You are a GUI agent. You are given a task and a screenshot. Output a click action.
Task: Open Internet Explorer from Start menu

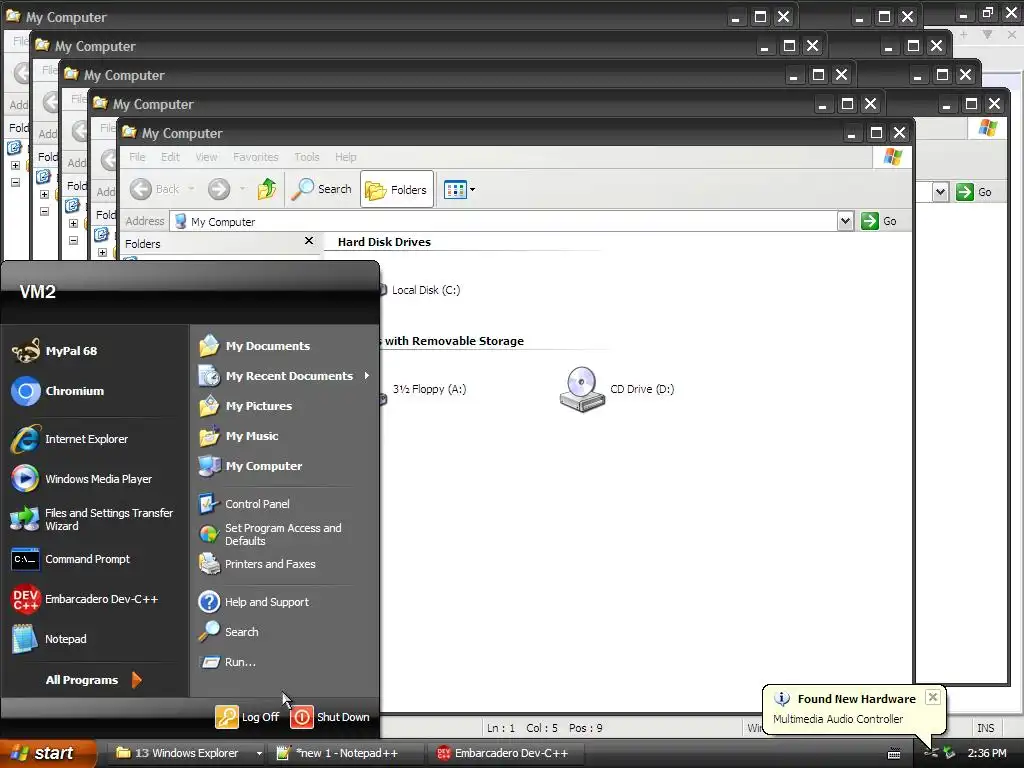[x=70, y=439]
